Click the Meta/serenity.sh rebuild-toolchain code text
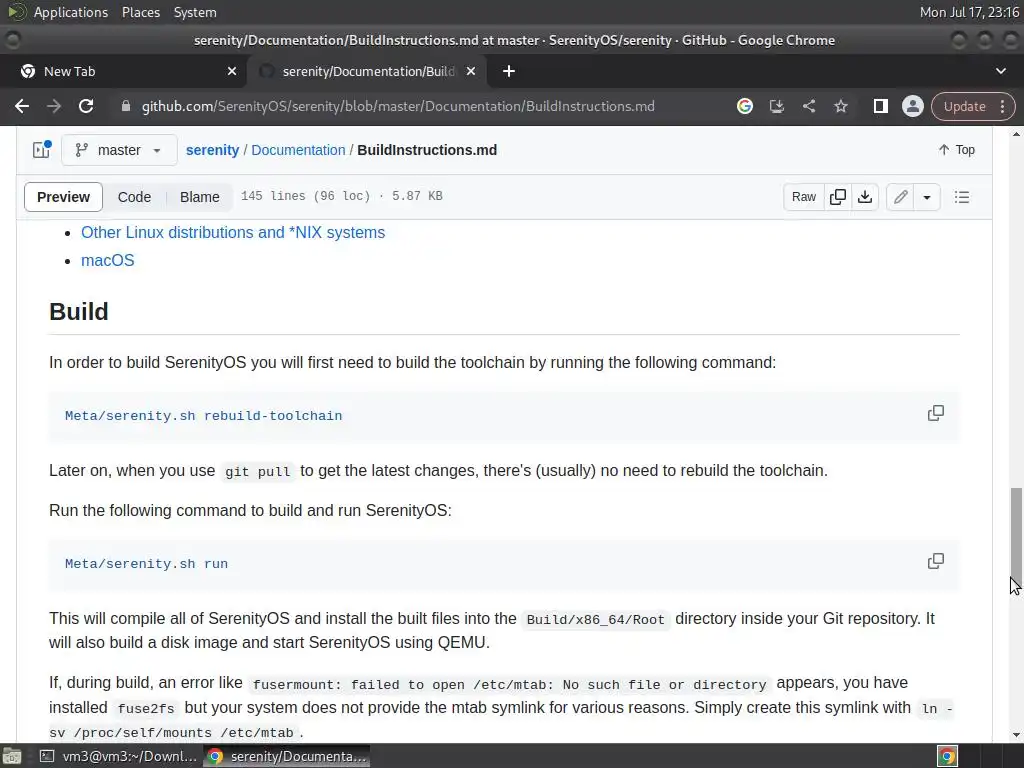The image size is (1024, 768). coord(203,415)
